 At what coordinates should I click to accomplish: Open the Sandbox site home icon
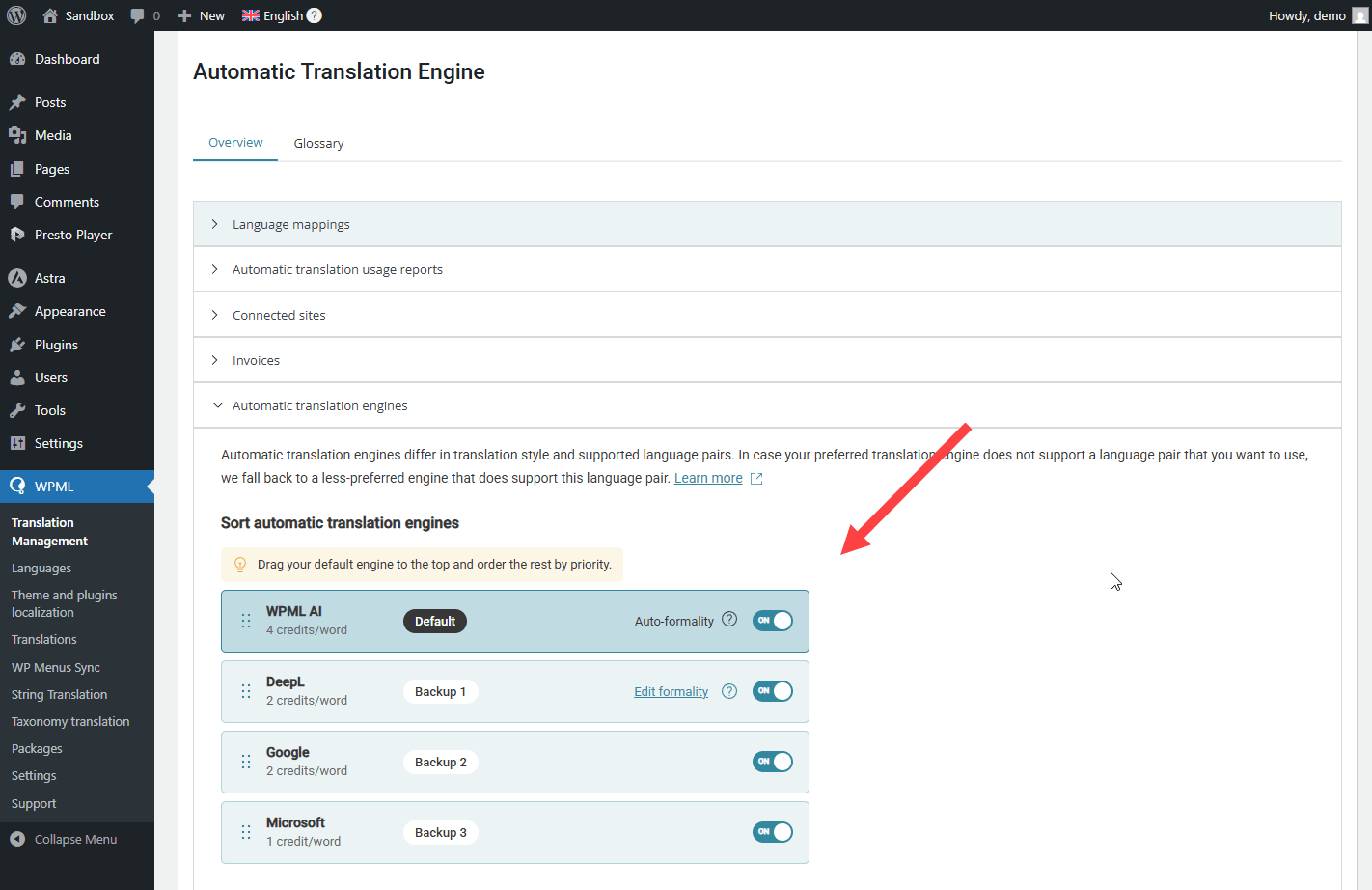coord(50,15)
